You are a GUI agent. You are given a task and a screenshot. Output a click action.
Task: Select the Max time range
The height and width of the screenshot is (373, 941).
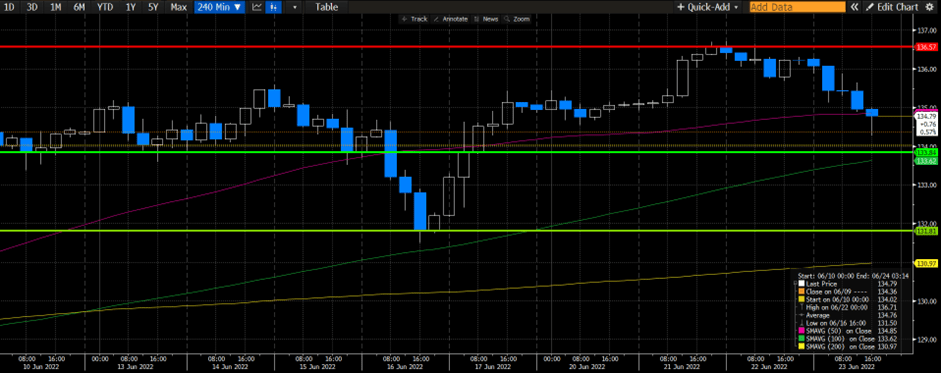(x=178, y=7)
